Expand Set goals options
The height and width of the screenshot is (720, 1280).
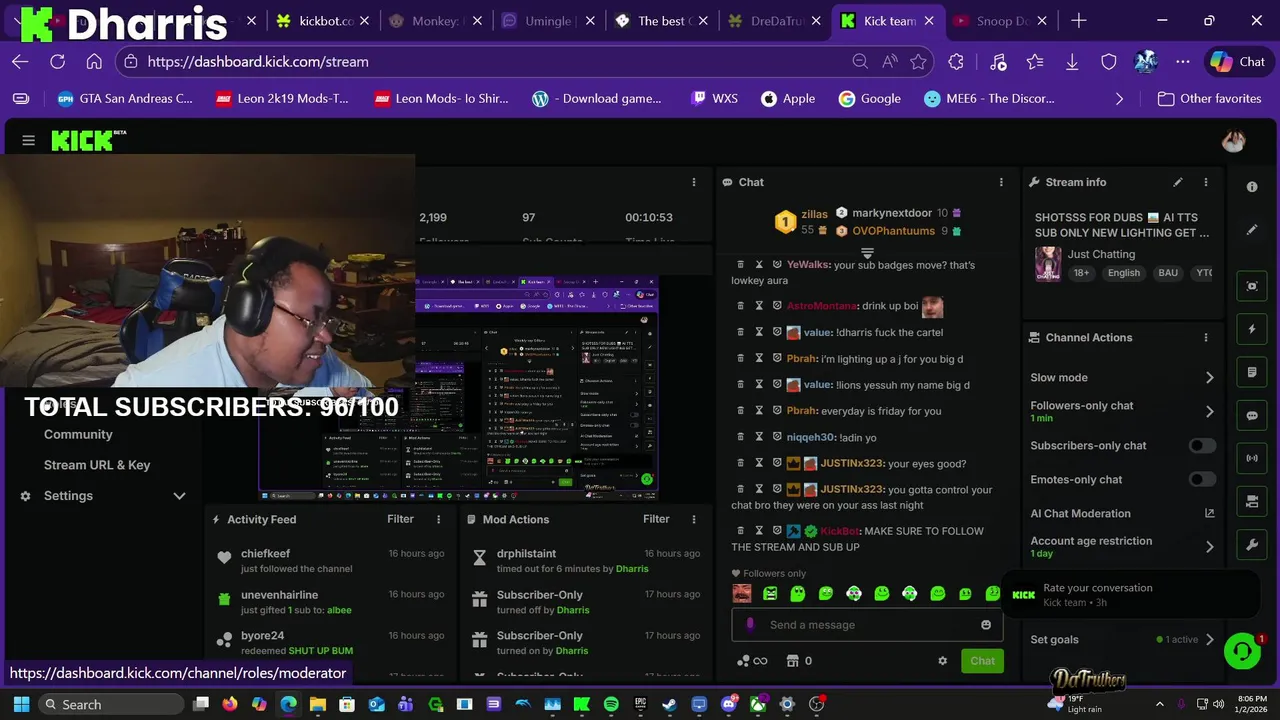coord(1209,640)
